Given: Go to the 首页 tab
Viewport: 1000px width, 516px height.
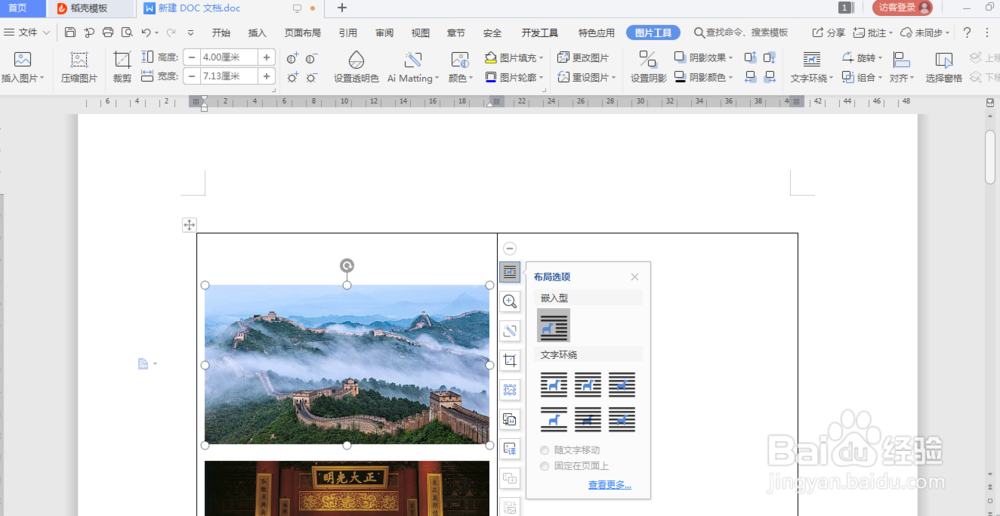Looking at the screenshot, I should (x=18, y=8).
